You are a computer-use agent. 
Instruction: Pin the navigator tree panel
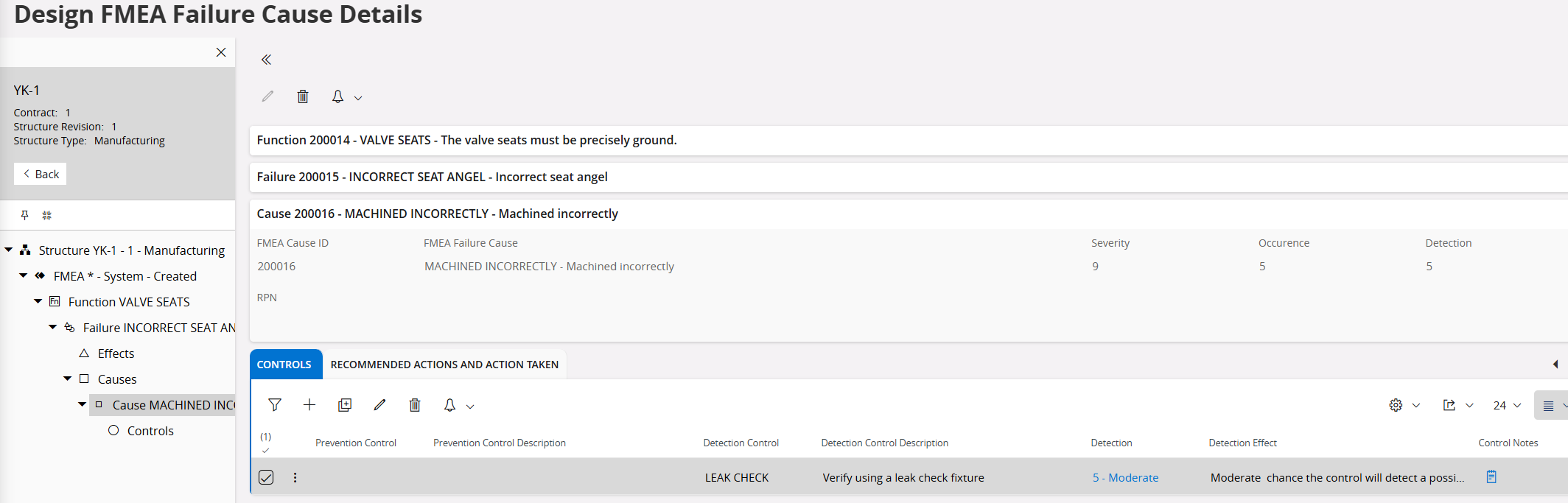[24, 215]
